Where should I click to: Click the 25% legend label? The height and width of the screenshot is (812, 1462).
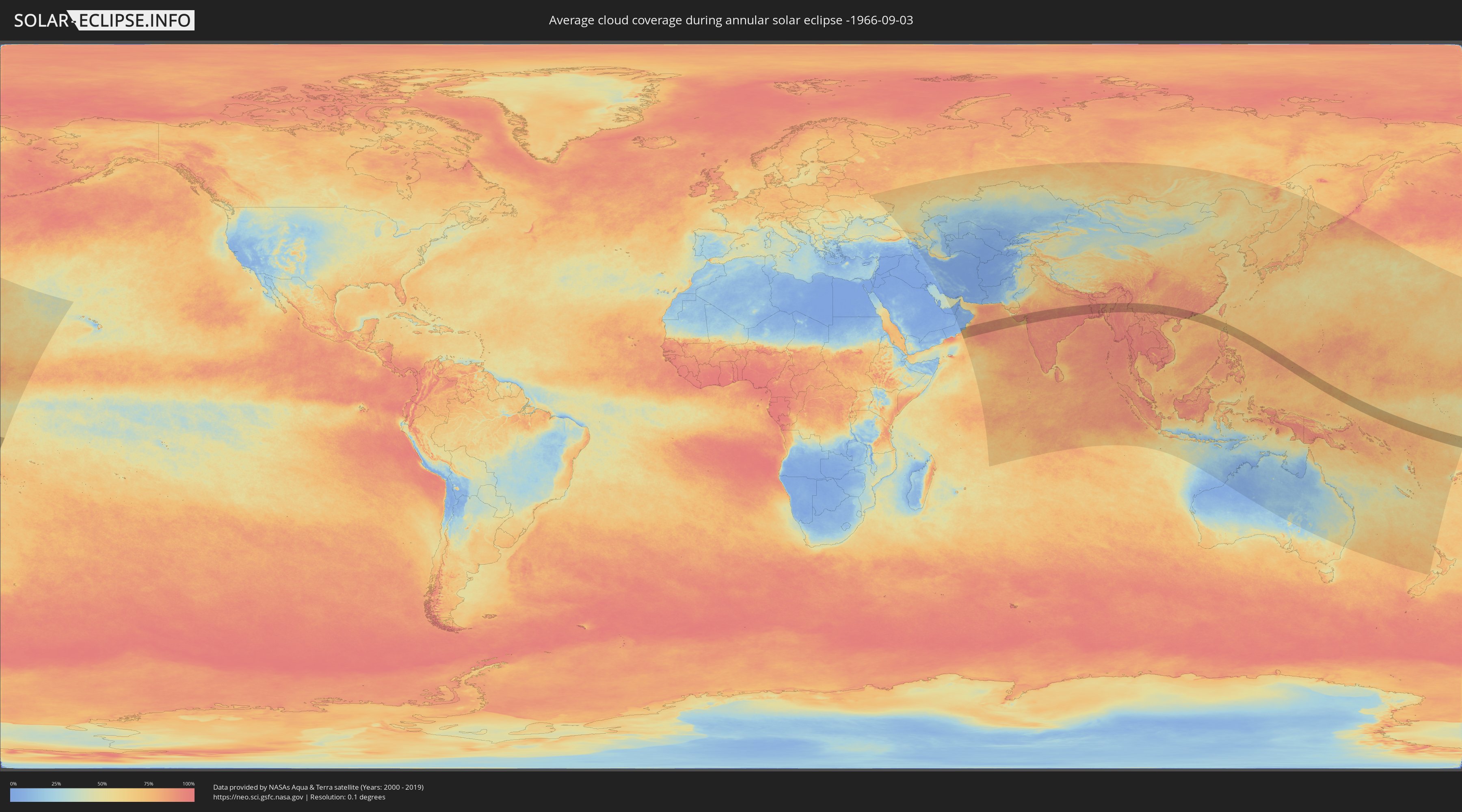point(56,784)
